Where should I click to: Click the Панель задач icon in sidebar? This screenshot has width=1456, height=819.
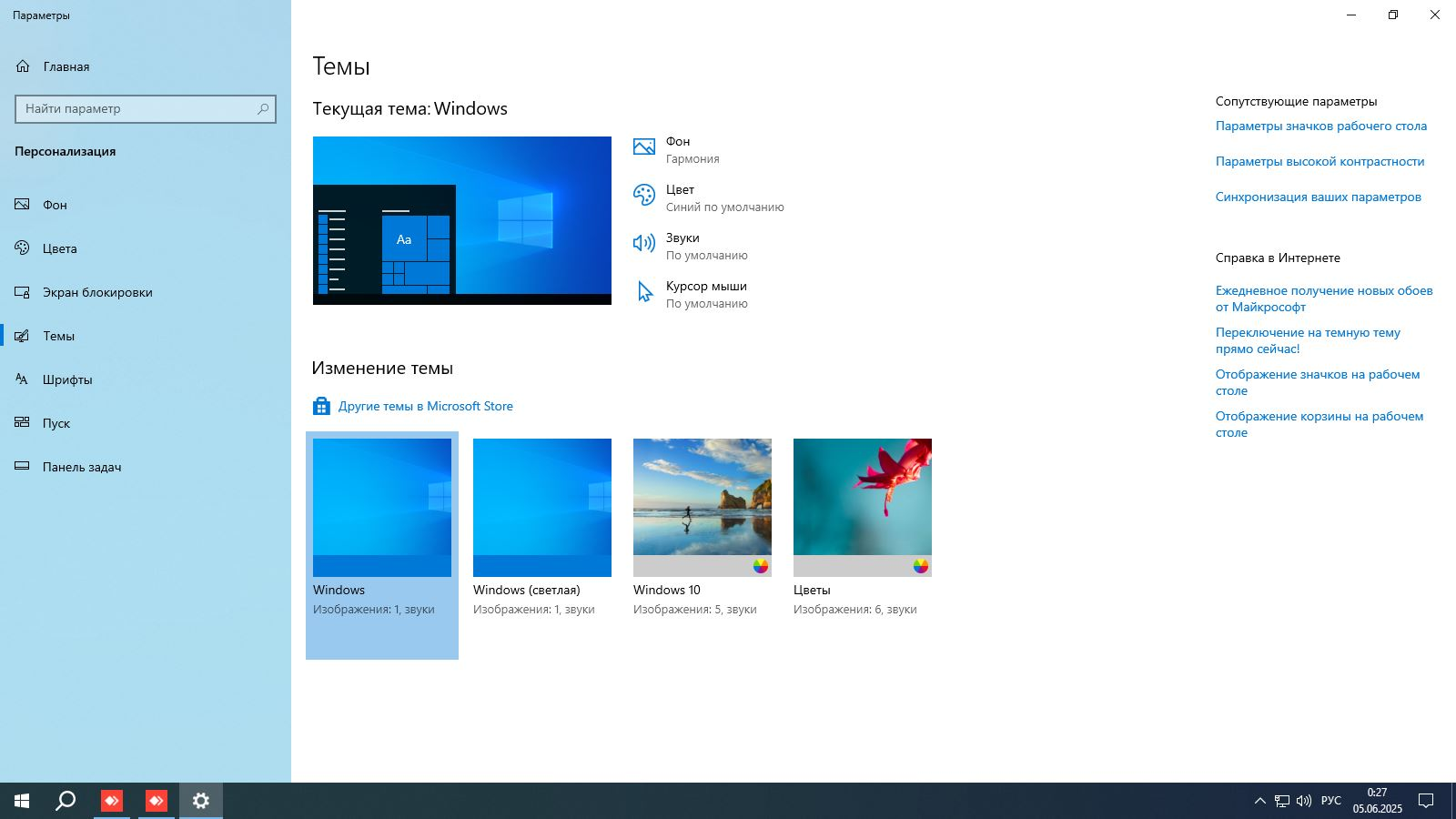23,467
